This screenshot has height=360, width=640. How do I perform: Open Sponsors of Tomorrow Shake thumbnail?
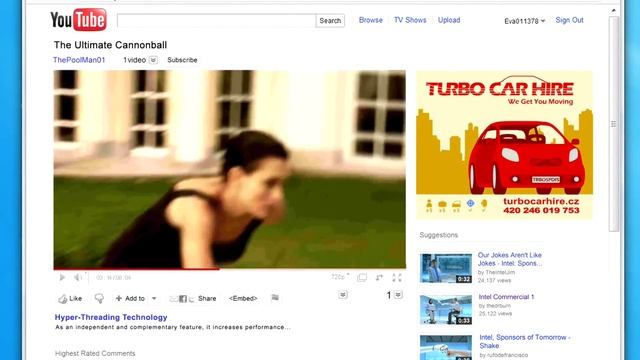446,347
